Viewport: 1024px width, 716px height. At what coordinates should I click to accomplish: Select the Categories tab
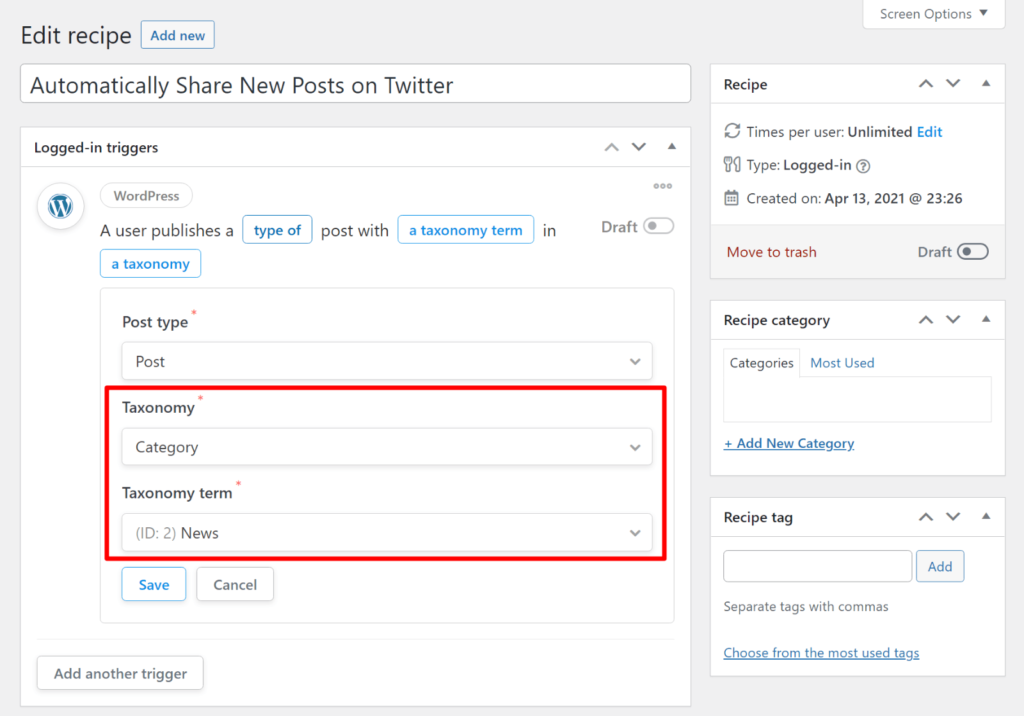(x=761, y=363)
